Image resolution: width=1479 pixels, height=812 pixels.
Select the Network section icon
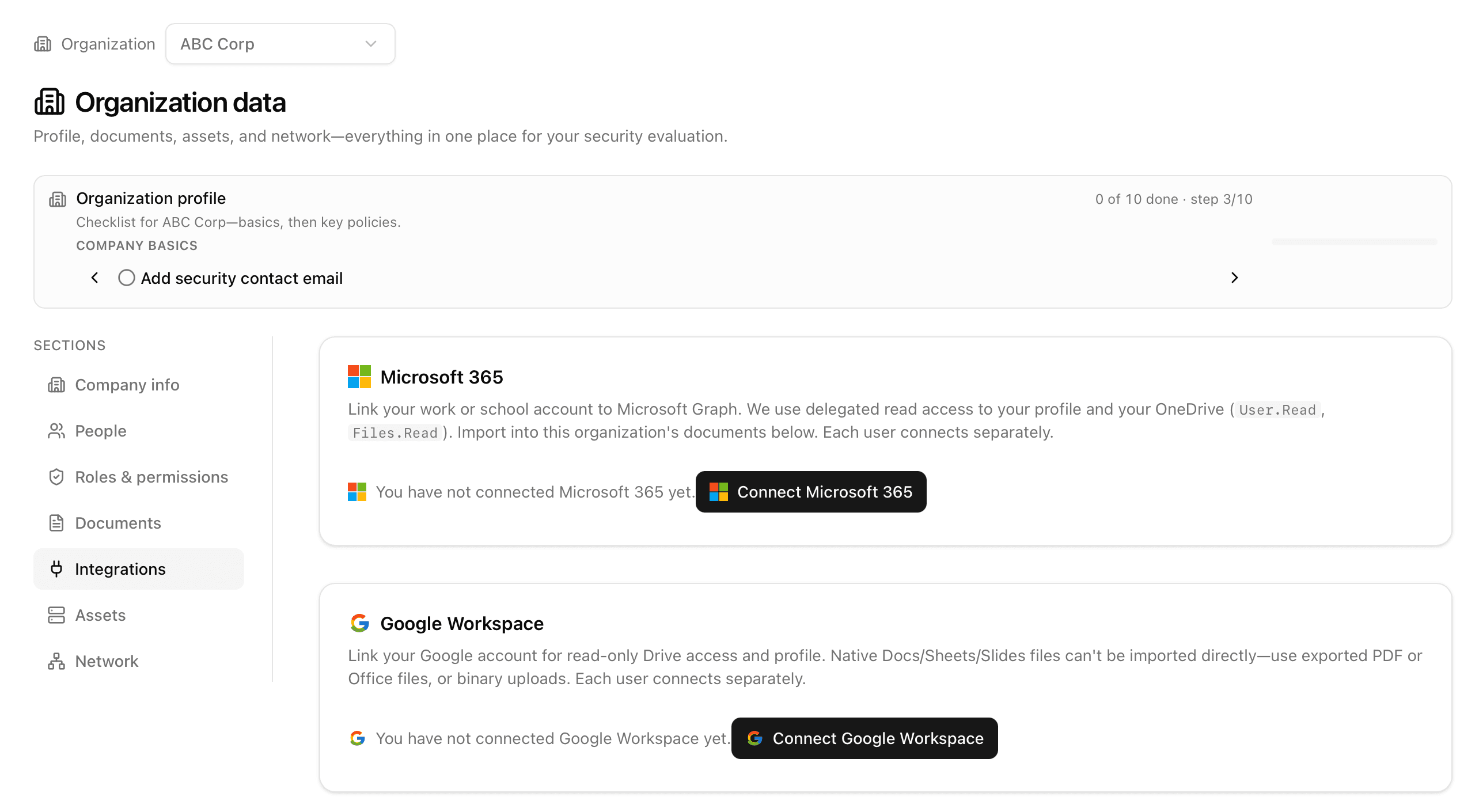(x=56, y=661)
